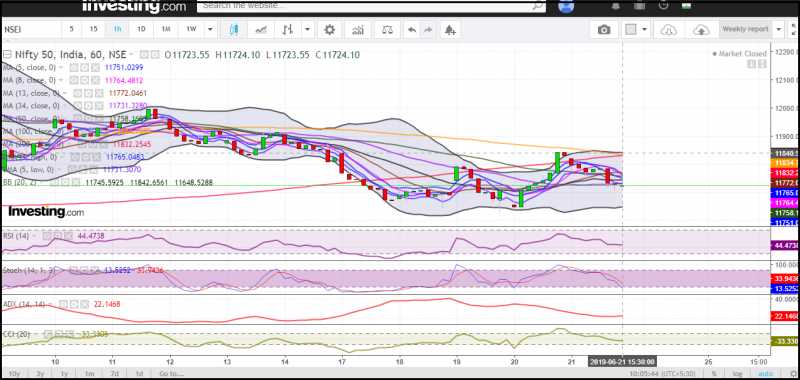
Task: Click the 2019-06-21 15:30:00 time marker
Action: click(622, 362)
